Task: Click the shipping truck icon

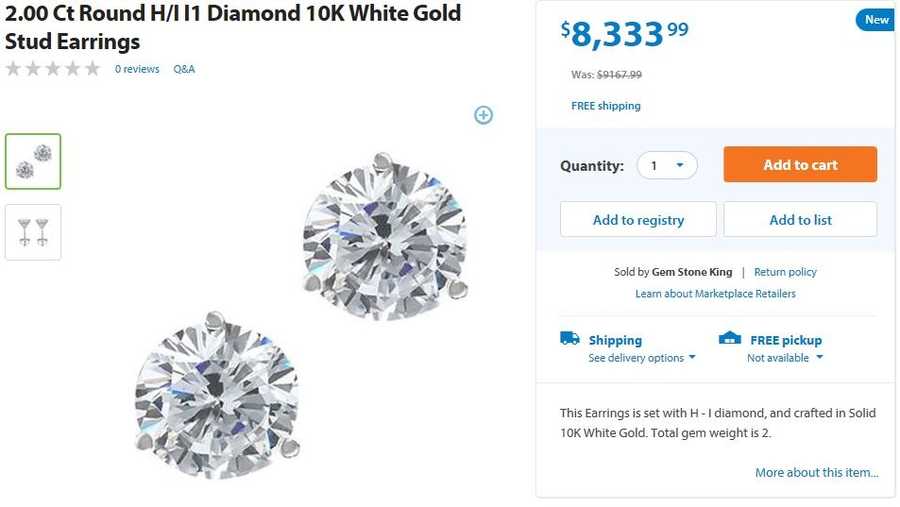Action: tap(570, 339)
